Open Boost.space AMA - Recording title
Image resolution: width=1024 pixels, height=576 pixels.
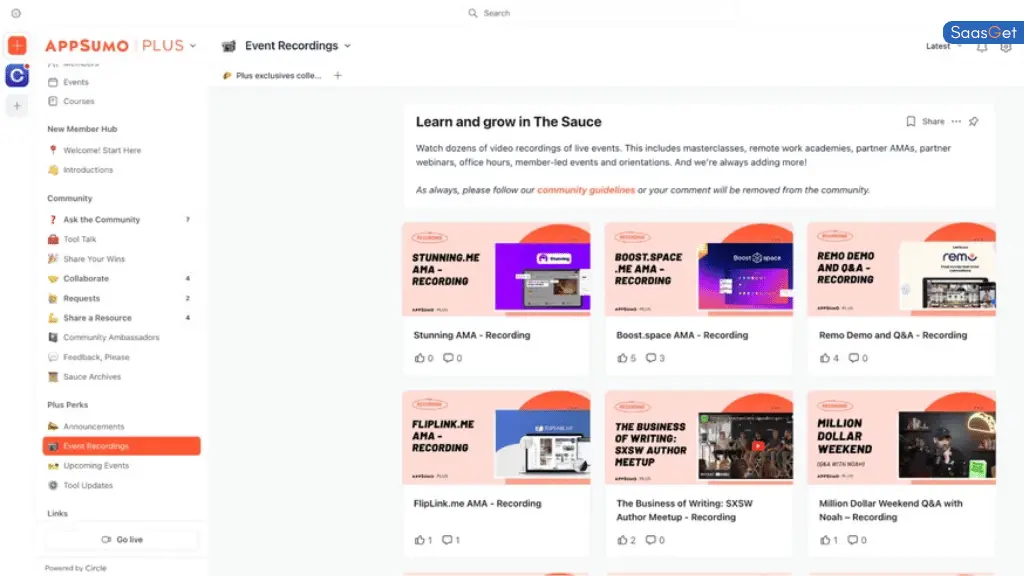coord(682,335)
